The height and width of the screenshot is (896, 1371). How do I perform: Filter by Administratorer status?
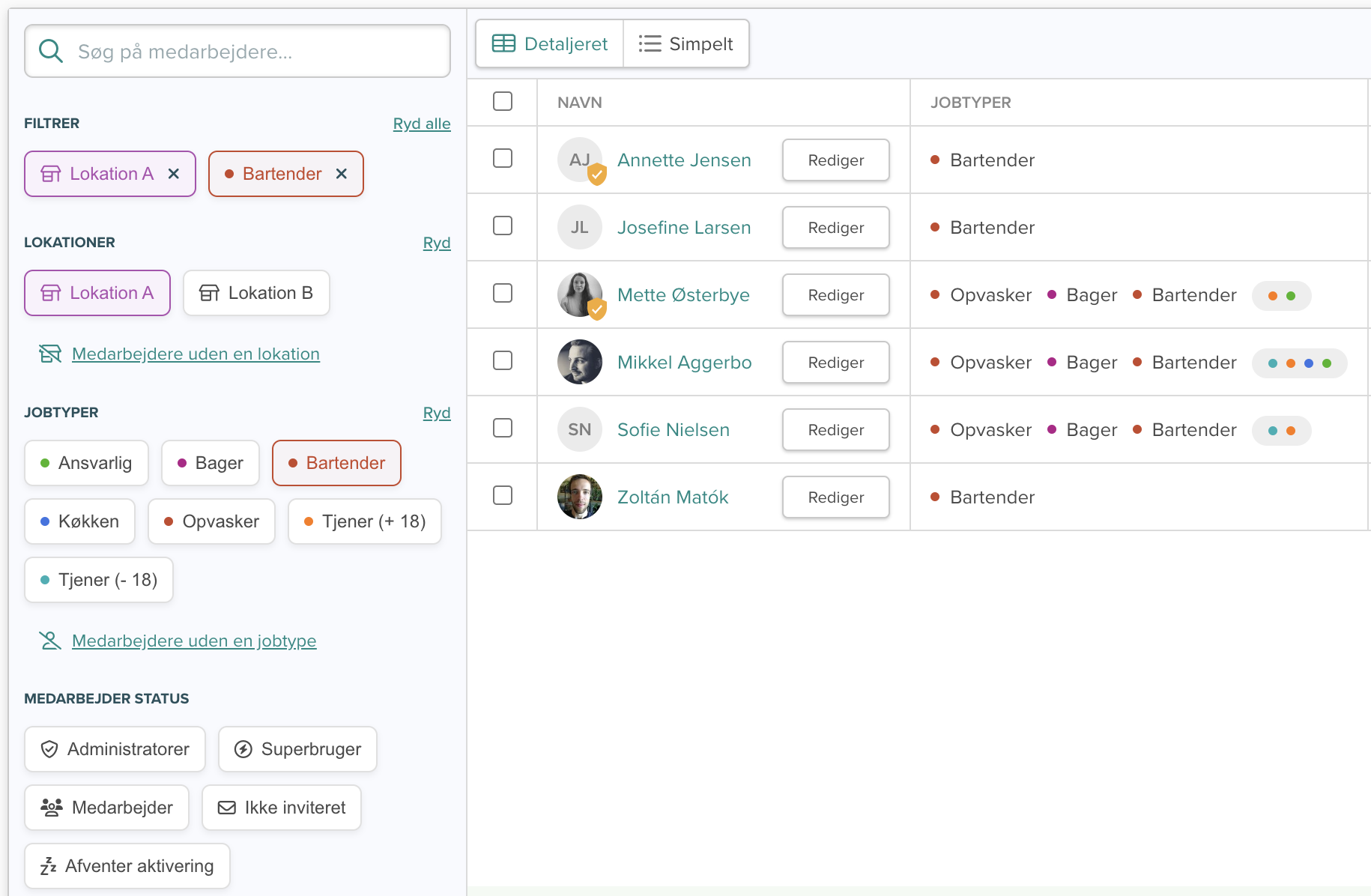pos(115,749)
